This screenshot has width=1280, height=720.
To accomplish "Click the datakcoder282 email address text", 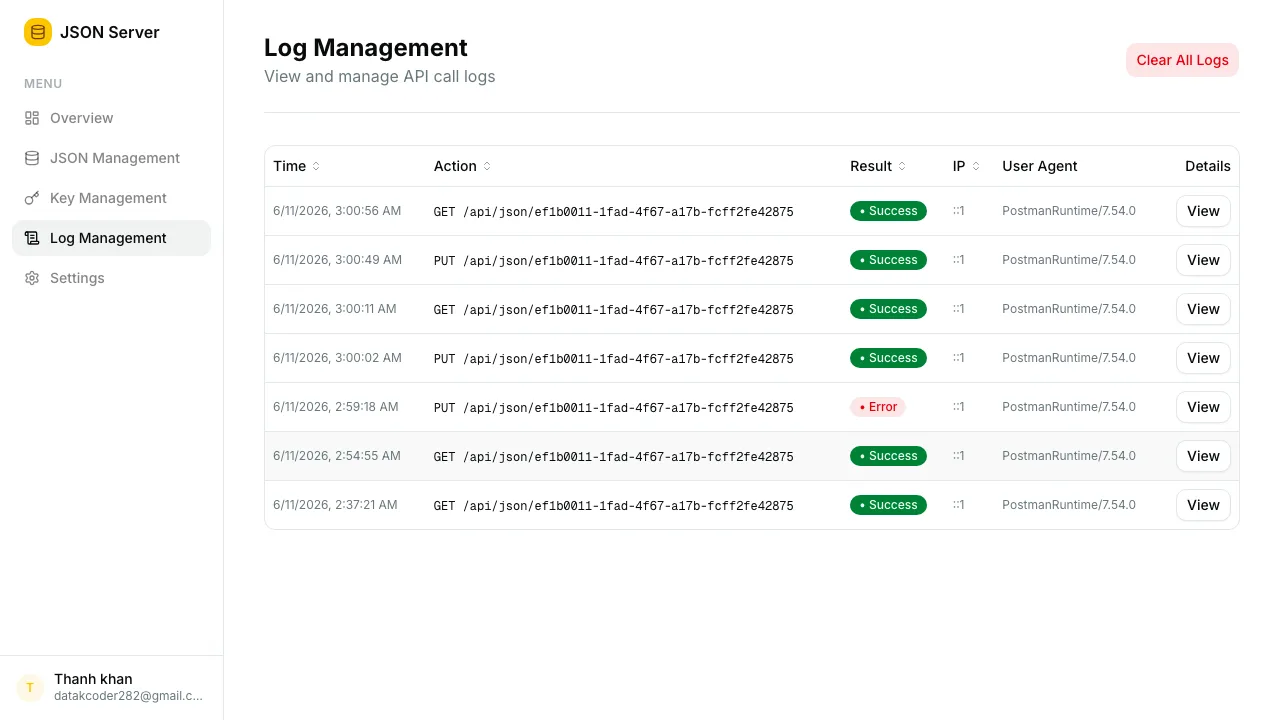I will 128,696.
